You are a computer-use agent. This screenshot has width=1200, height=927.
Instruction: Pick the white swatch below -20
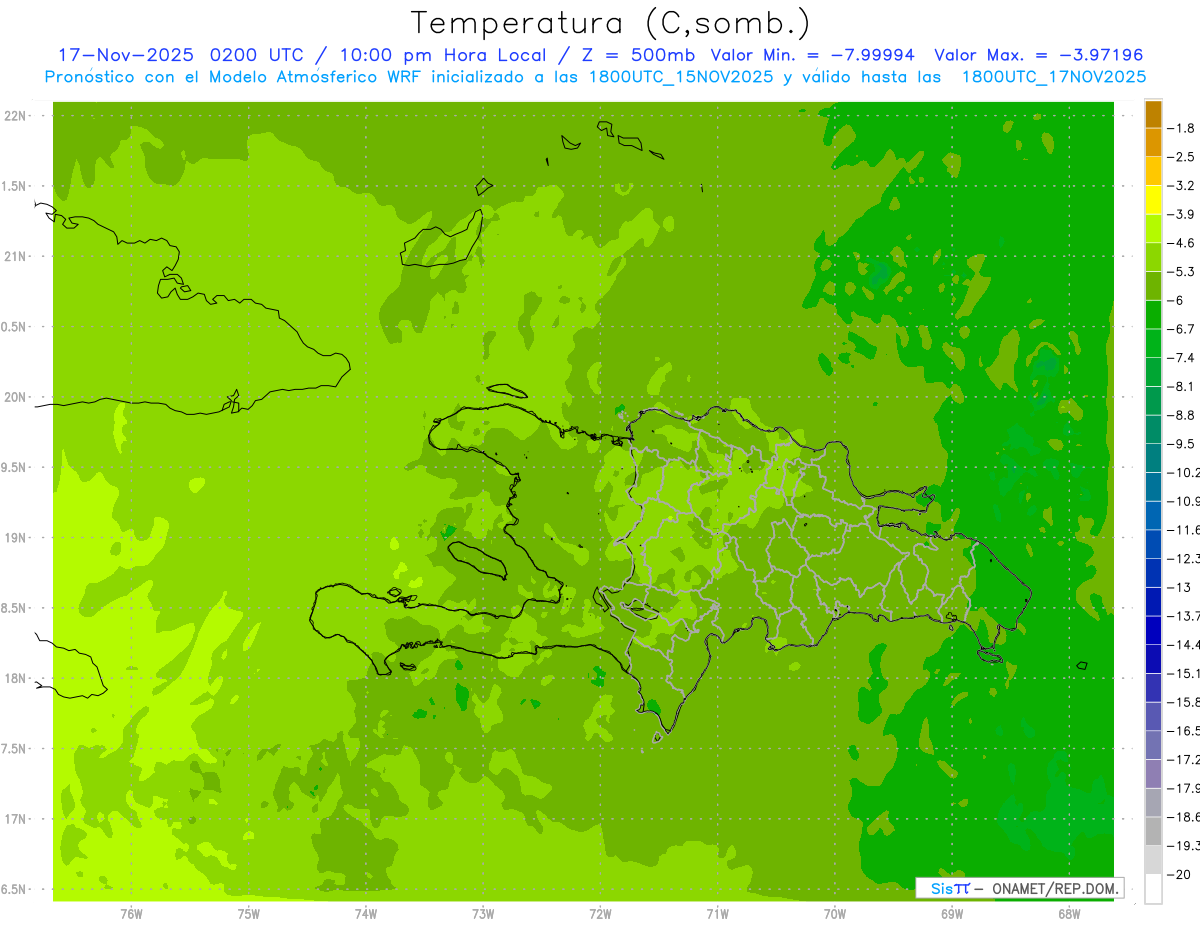pos(1153,889)
